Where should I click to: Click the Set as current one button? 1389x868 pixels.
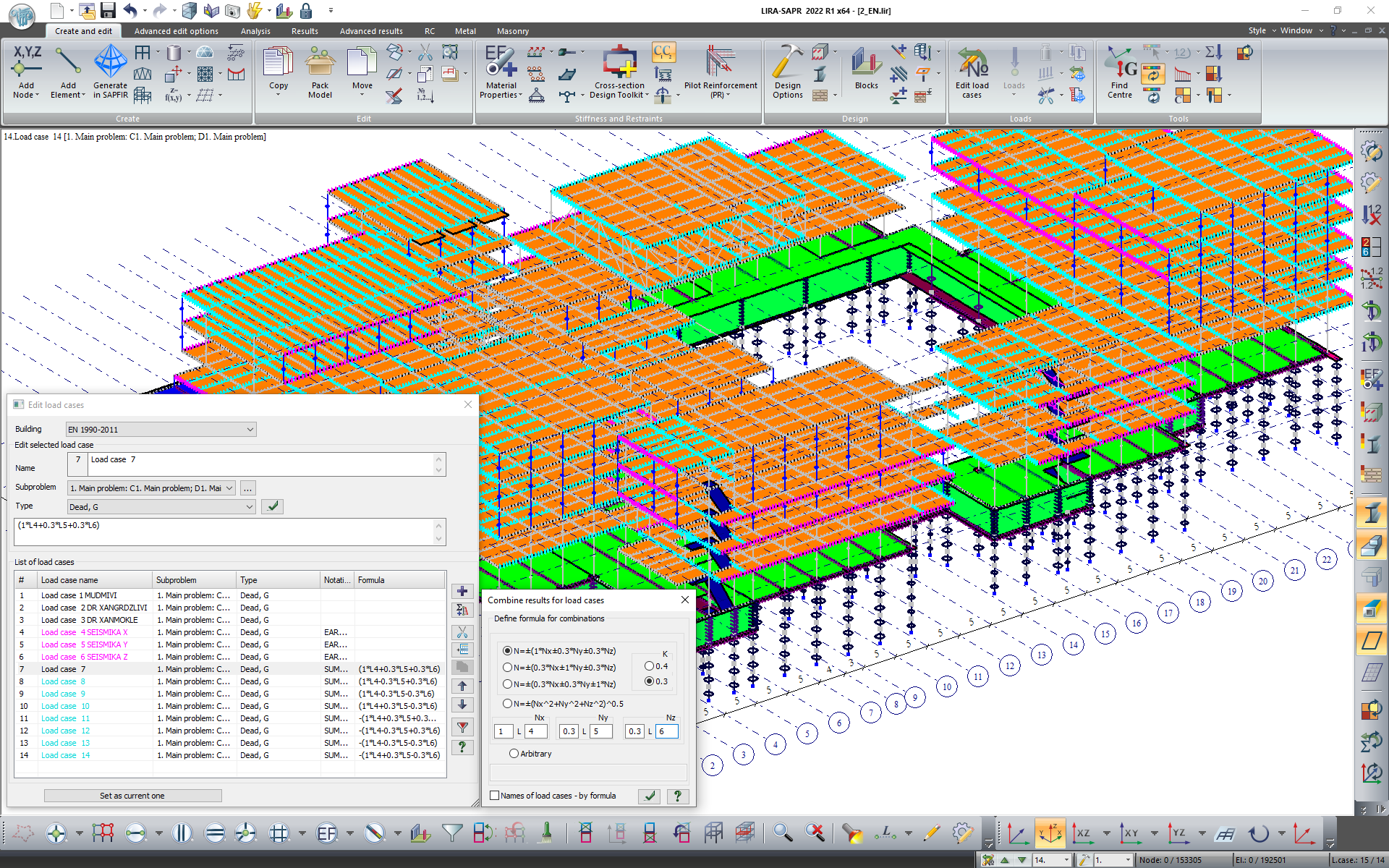coord(132,796)
